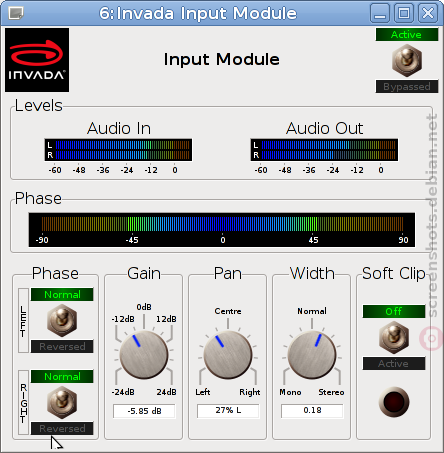This screenshot has height=453, width=444.
Task: Flip the Active/Bypassed toggle switch
Action: (x=407, y=60)
